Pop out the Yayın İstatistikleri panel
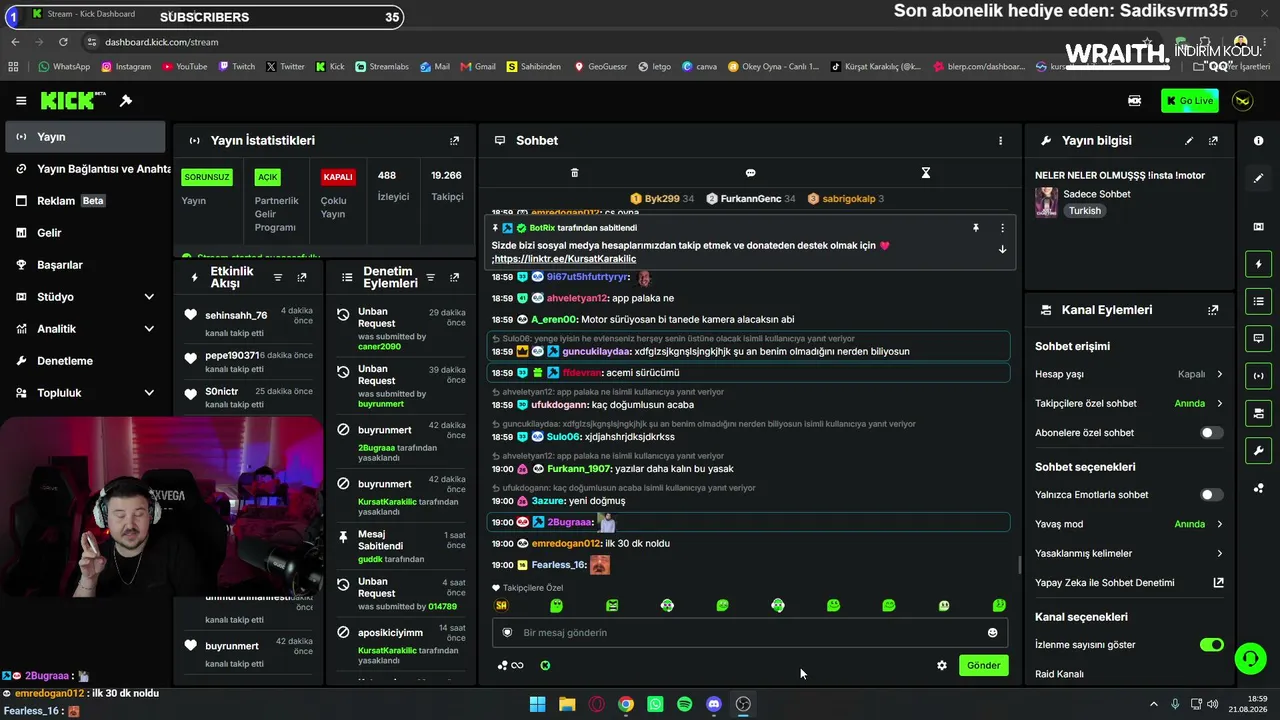The width and height of the screenshot is (1280, 720). tap(454, 141)
